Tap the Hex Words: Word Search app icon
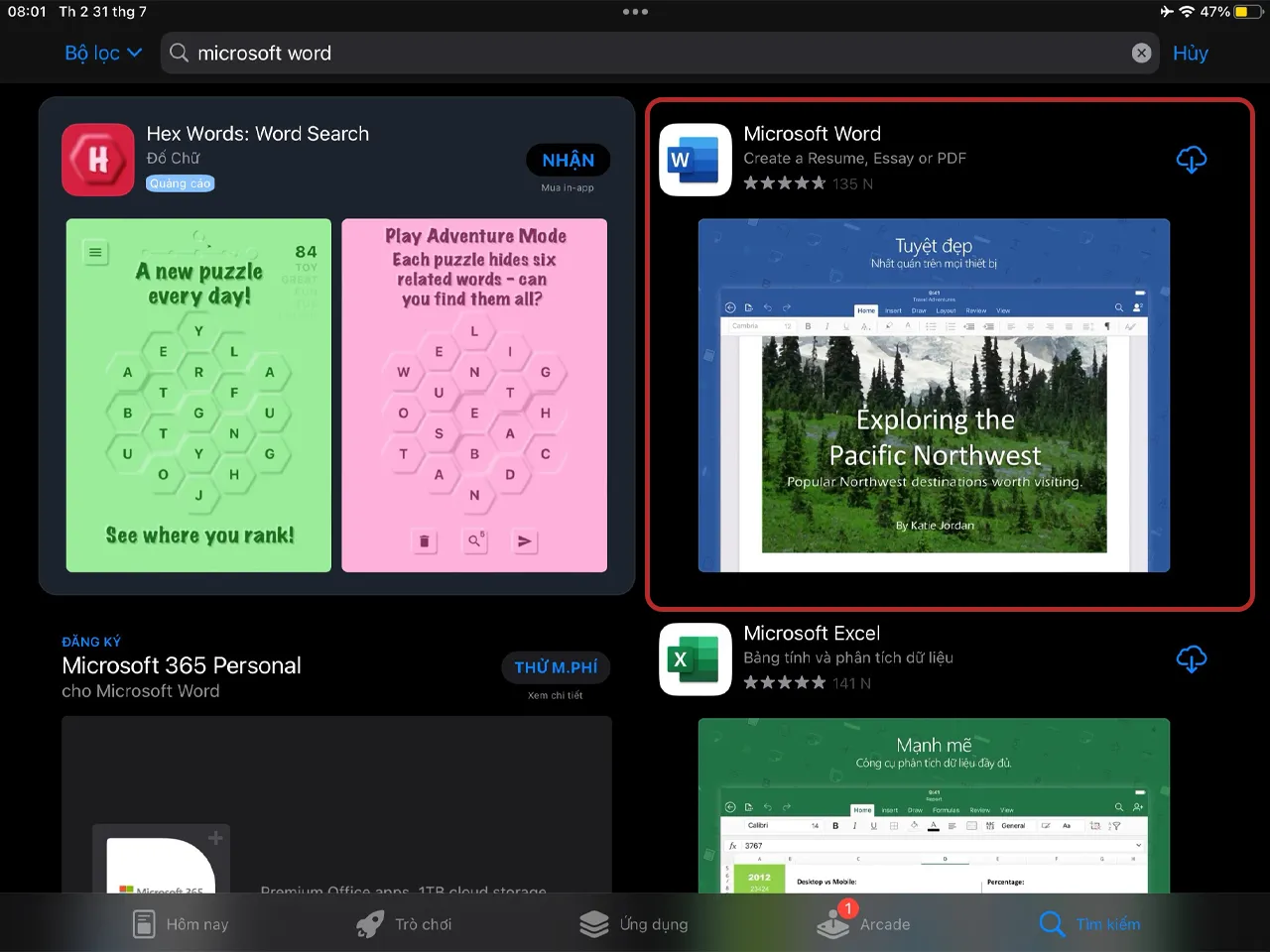Screen dimensions: 1270x952 [97, 160]
